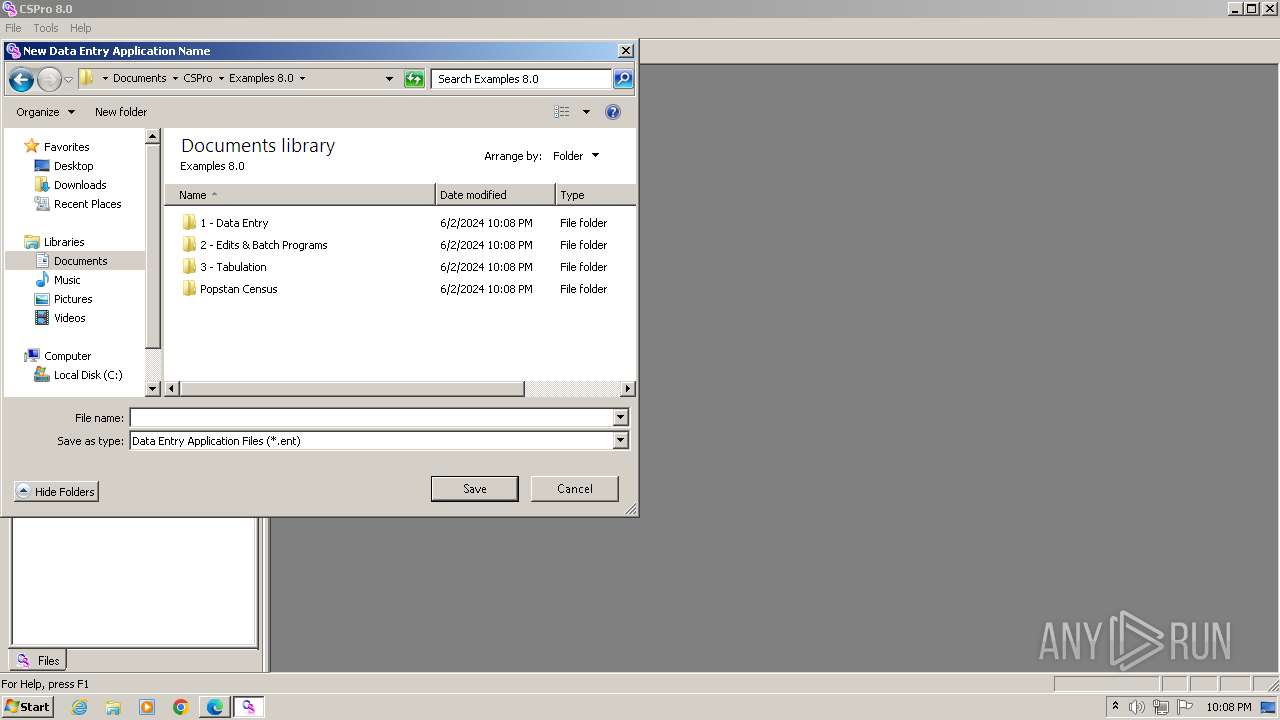Open the Arrange by Folder dropdown
Image resolution: width=1280 pixels, height=720 pixels.
(576, 156)
